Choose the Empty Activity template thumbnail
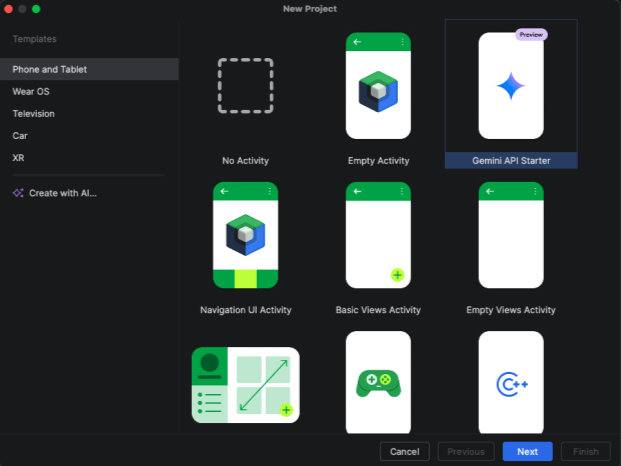The image size is (621, 466). (x=378, y=86)
